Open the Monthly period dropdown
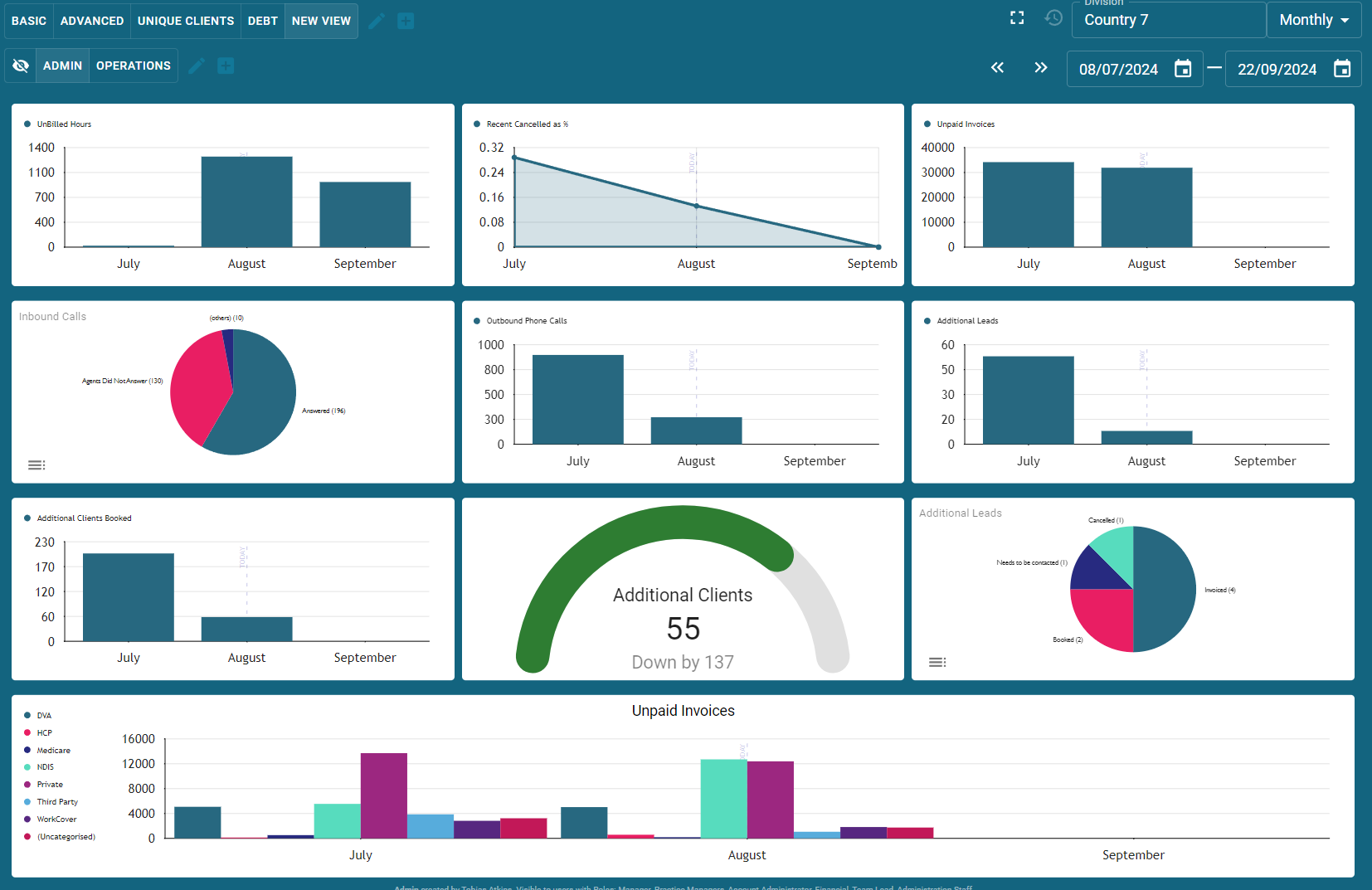Viewport: 1372px width, 890px height. (x=1314, y=20)
